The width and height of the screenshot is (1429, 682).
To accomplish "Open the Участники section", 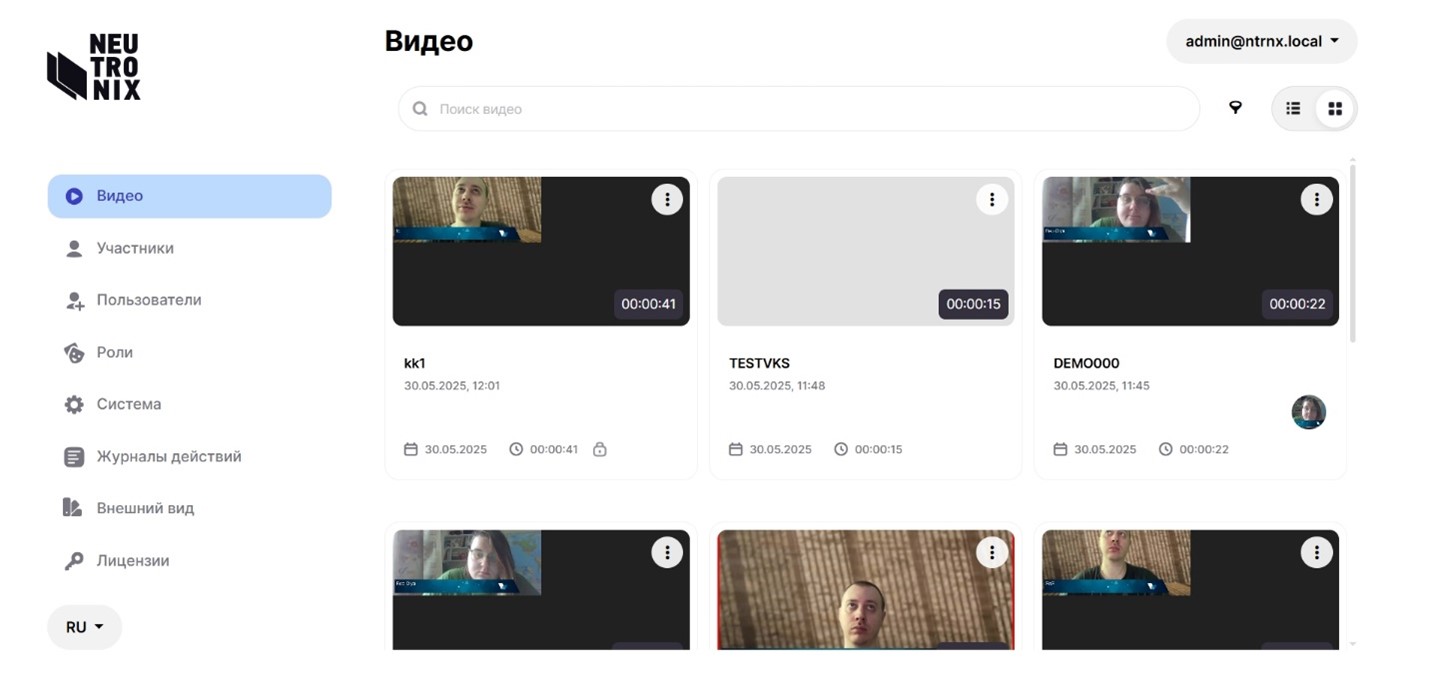I will click(x=135, y=248).
